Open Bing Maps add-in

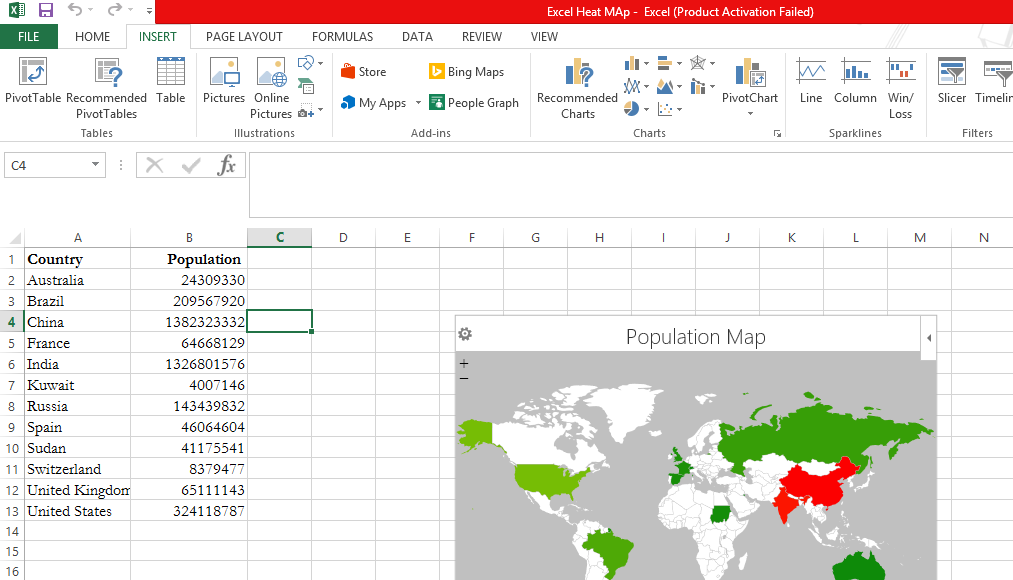click(x=466, y=72)
